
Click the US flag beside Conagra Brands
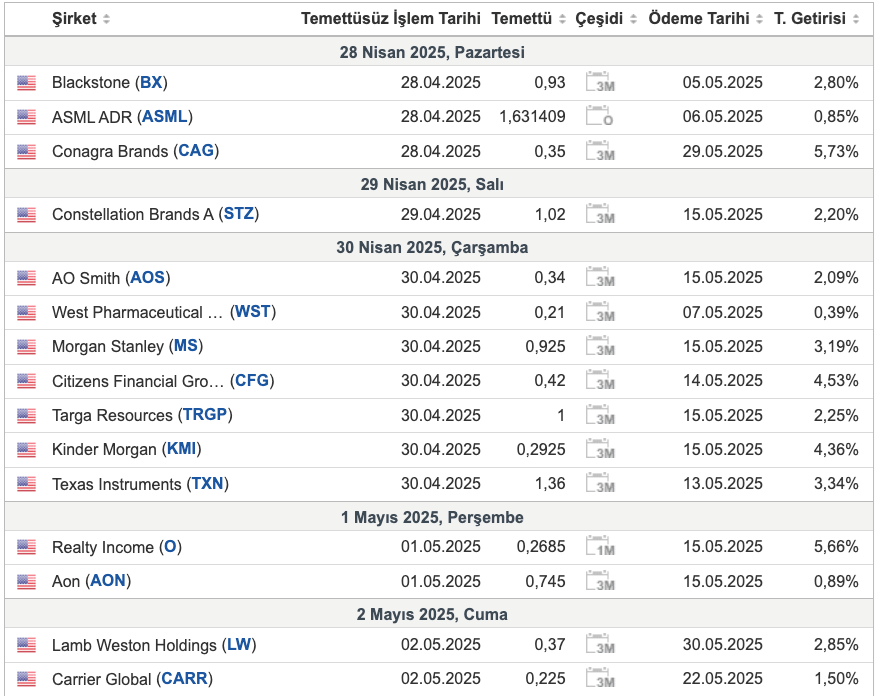tap(26, 151)
